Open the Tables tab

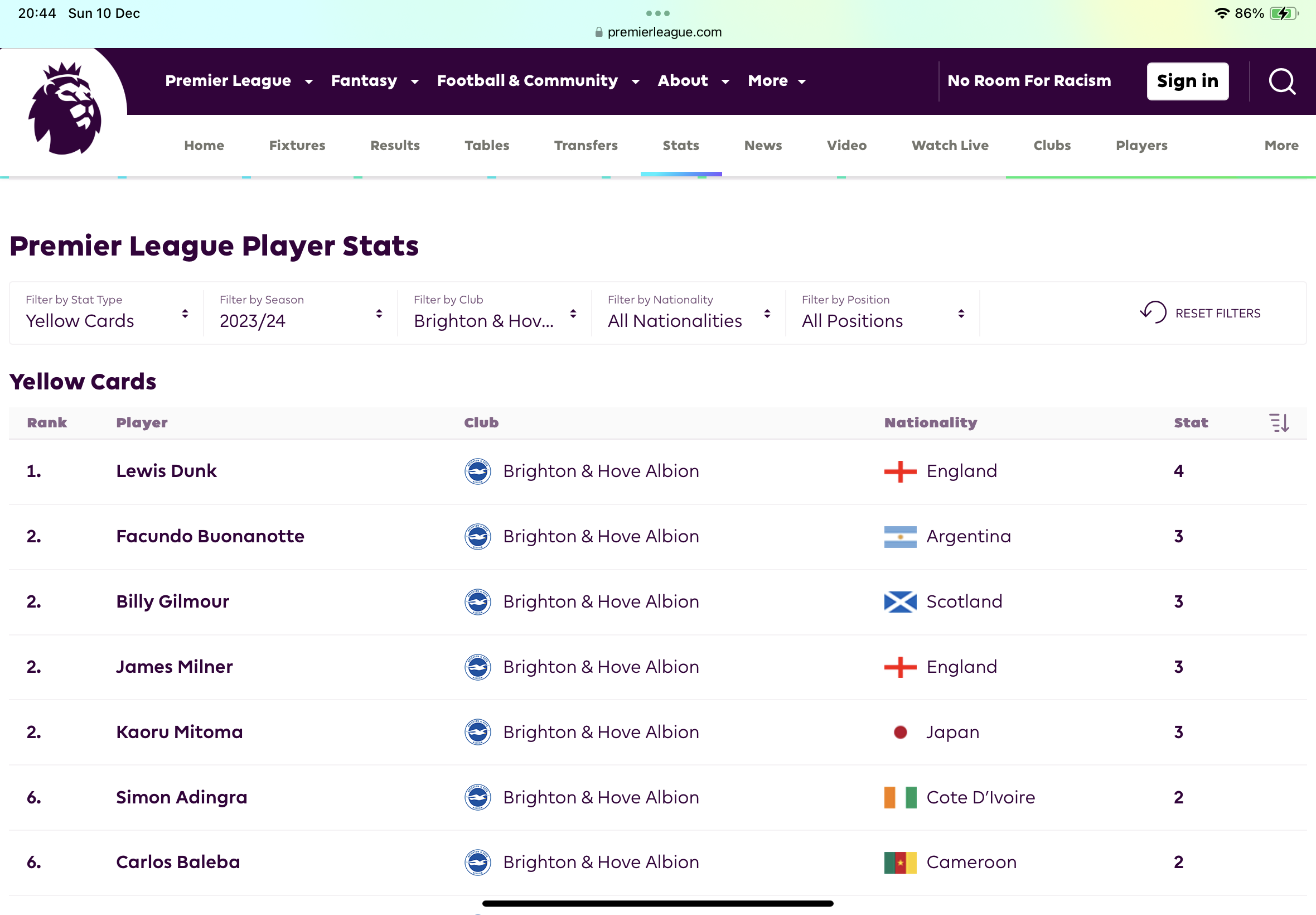[487, 146]
